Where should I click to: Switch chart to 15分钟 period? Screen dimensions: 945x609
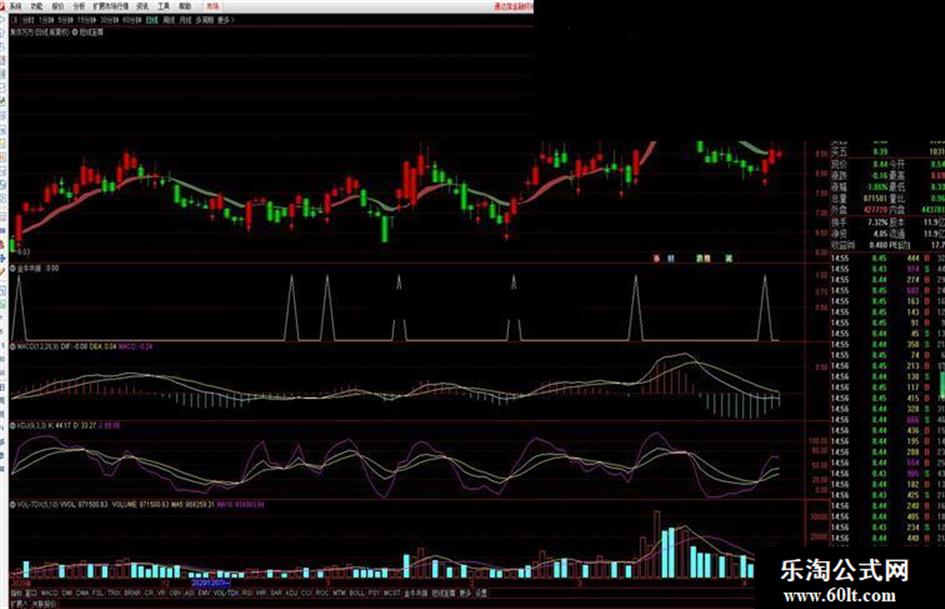pos(87,20)
